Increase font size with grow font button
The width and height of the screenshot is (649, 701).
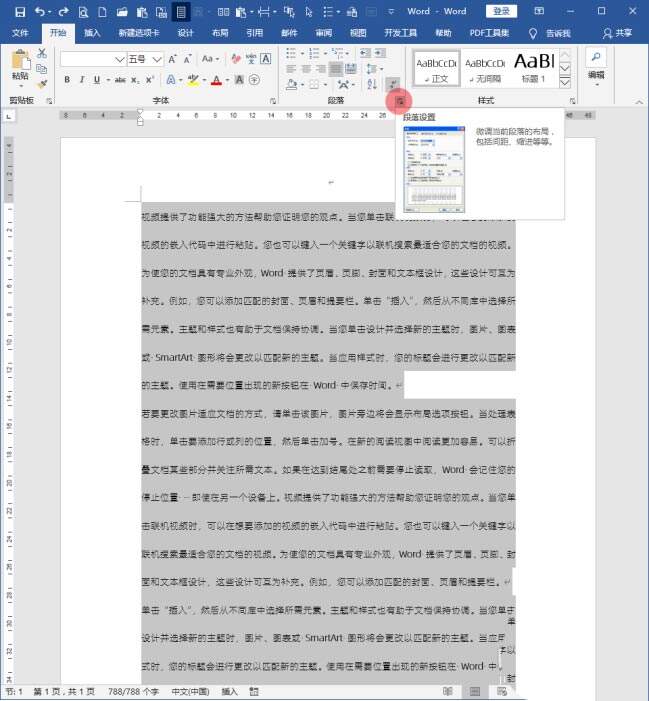[x=172, y=59]
